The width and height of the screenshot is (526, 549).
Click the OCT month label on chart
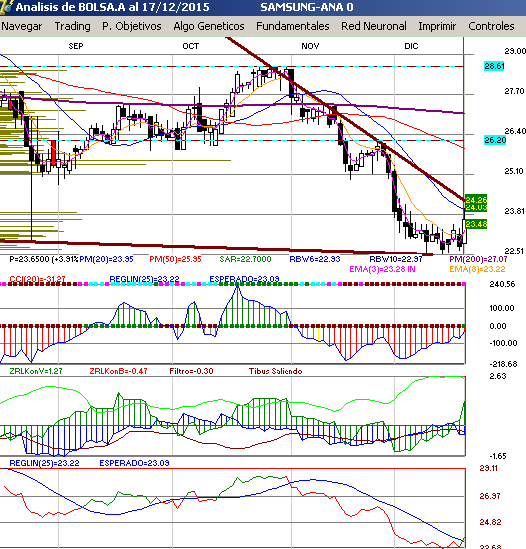tap(191, 46)
